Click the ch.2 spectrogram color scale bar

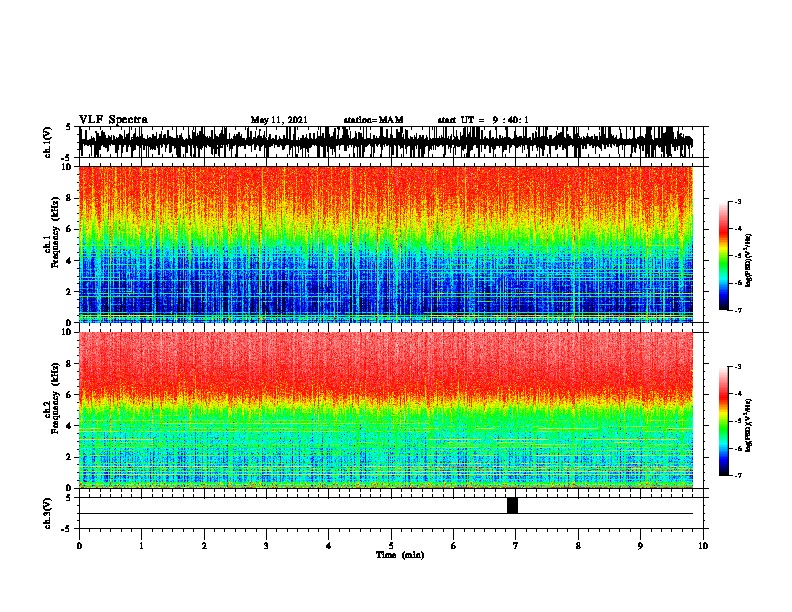pos(724,421)
